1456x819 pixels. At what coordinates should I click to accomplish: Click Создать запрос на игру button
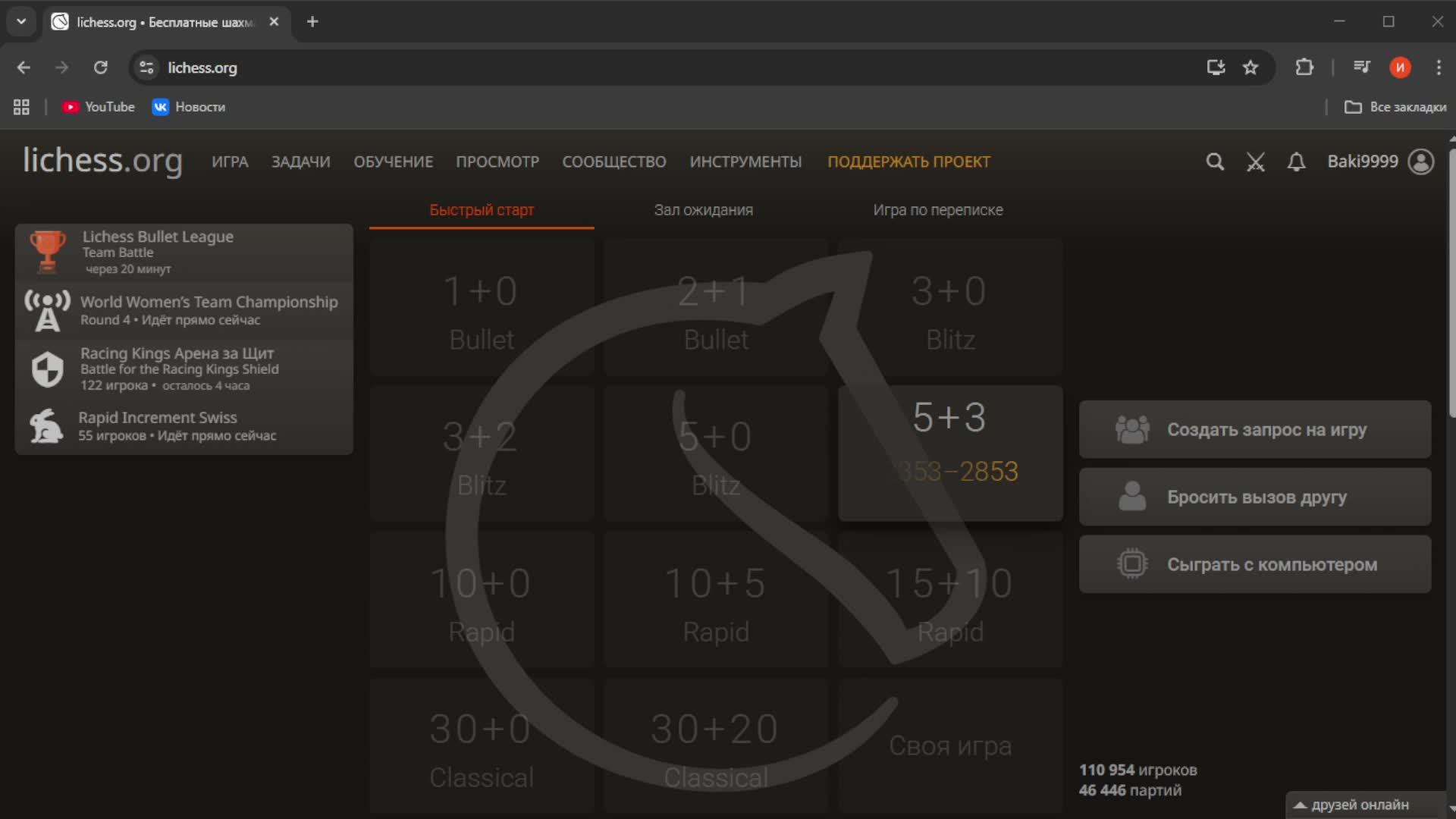(1255, 429)
